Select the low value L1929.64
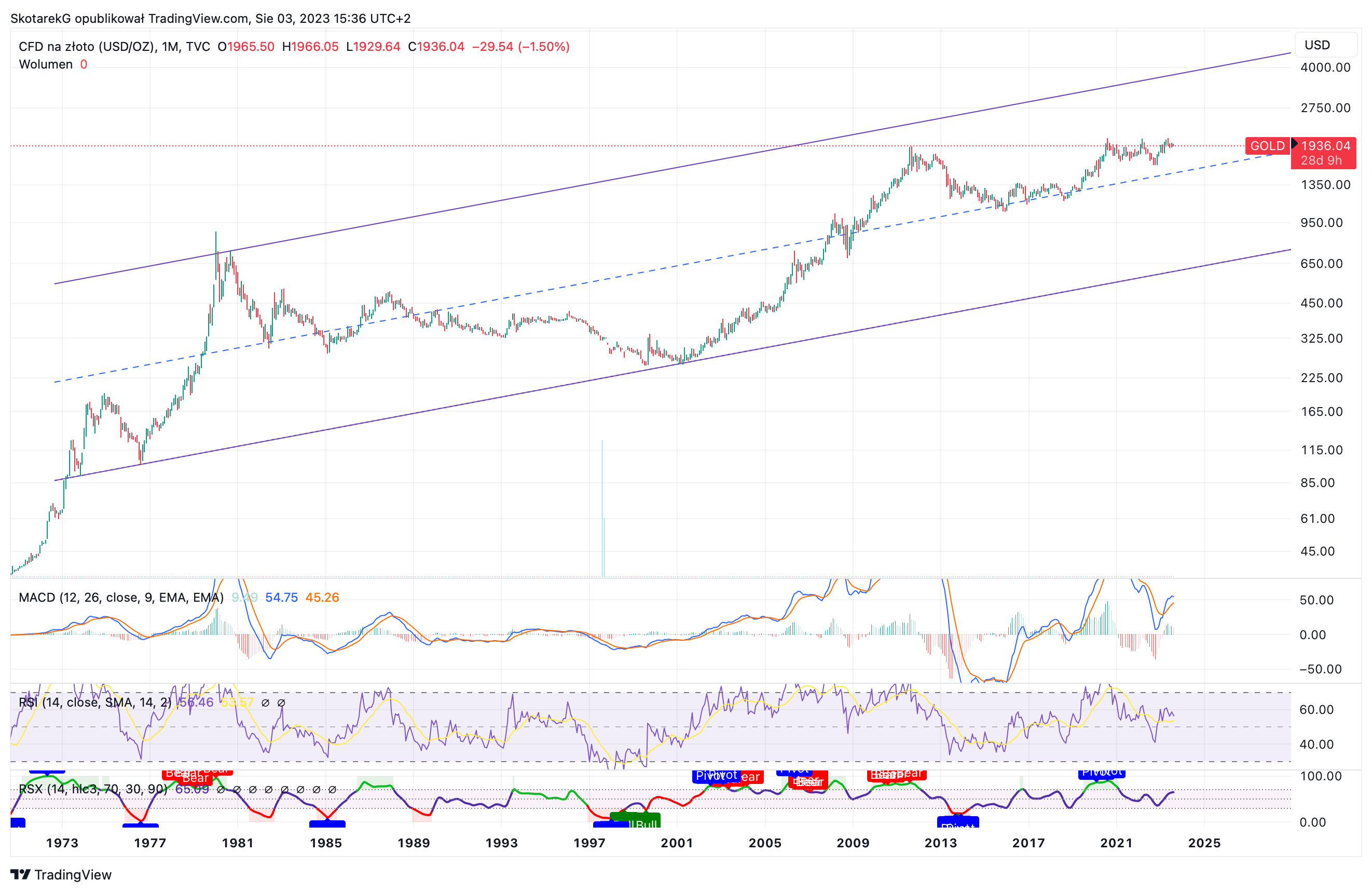1372x893 pixels. [373, 47]
